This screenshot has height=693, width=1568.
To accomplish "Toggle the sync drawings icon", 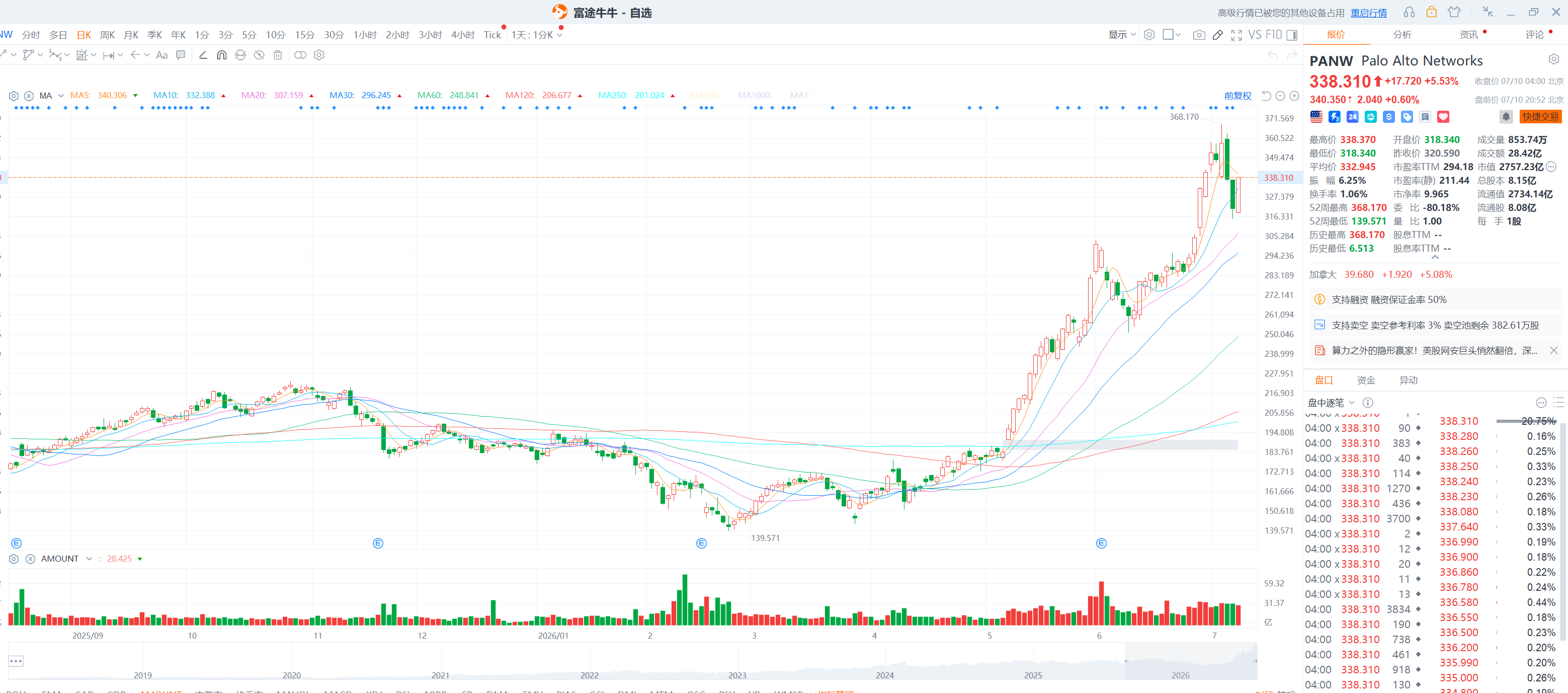I will (x=240, y=55).
